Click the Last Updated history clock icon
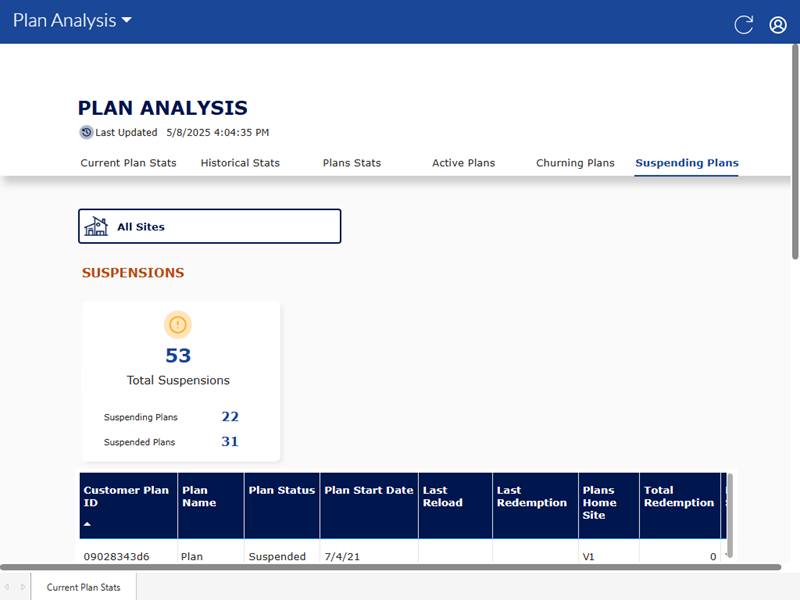This screenshot has width=800, height=600. tap(86, 132)
